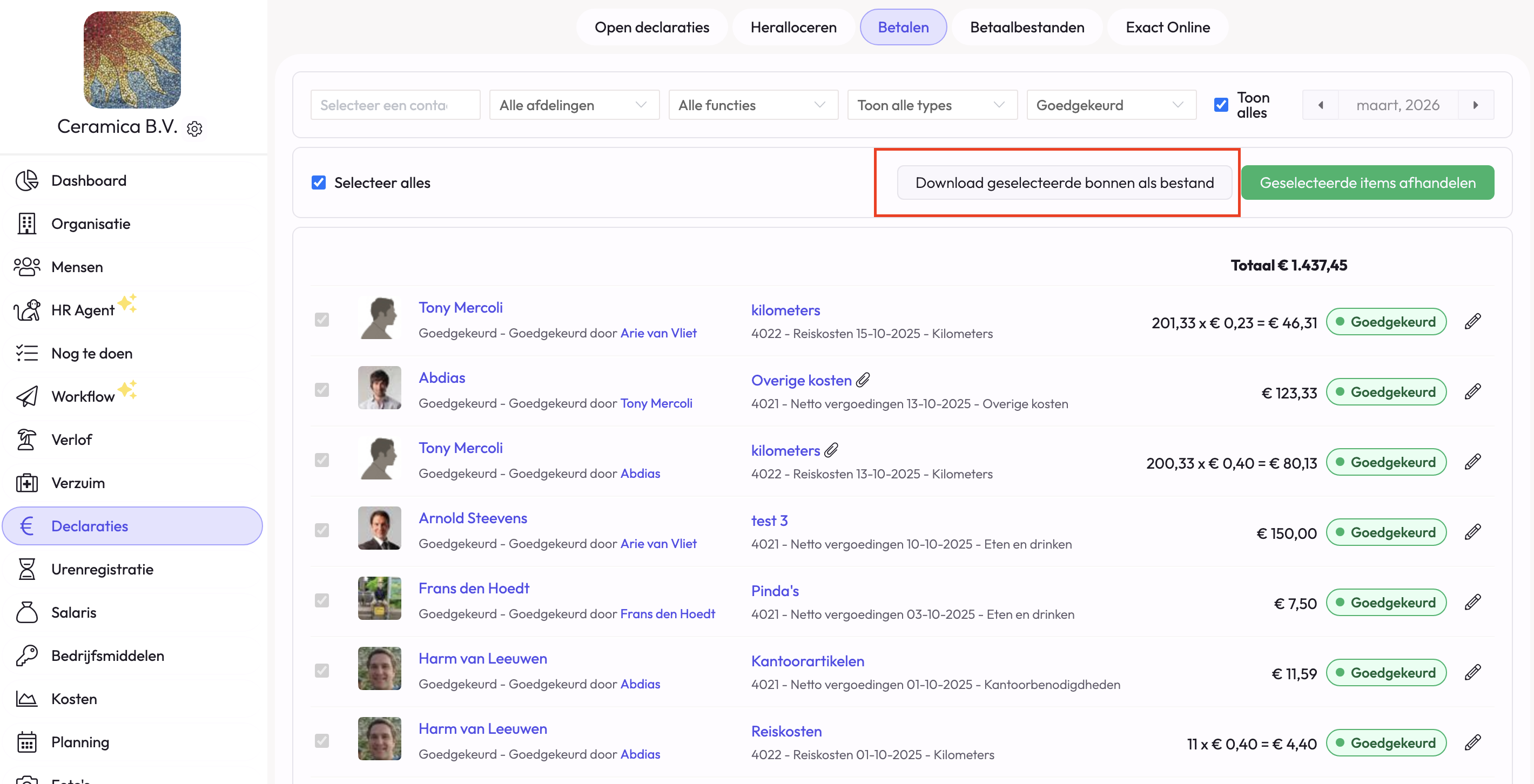Toggle checkbox for Arnold Steevens row

pyautogui.click(x=321, y=530)
